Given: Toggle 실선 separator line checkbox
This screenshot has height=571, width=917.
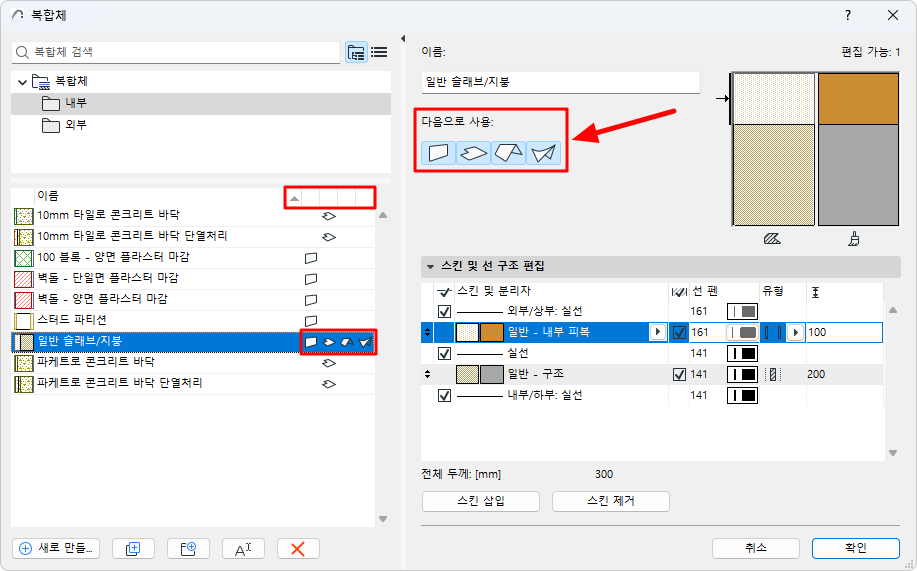Looking at the screenshot, I should [x=444, y=353].
